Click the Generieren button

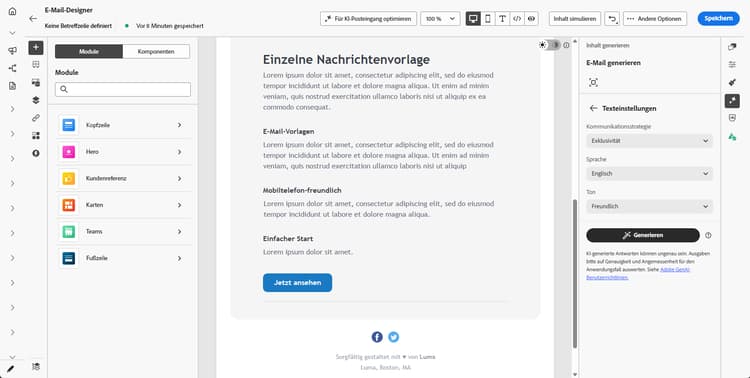[x=643, y=235]
